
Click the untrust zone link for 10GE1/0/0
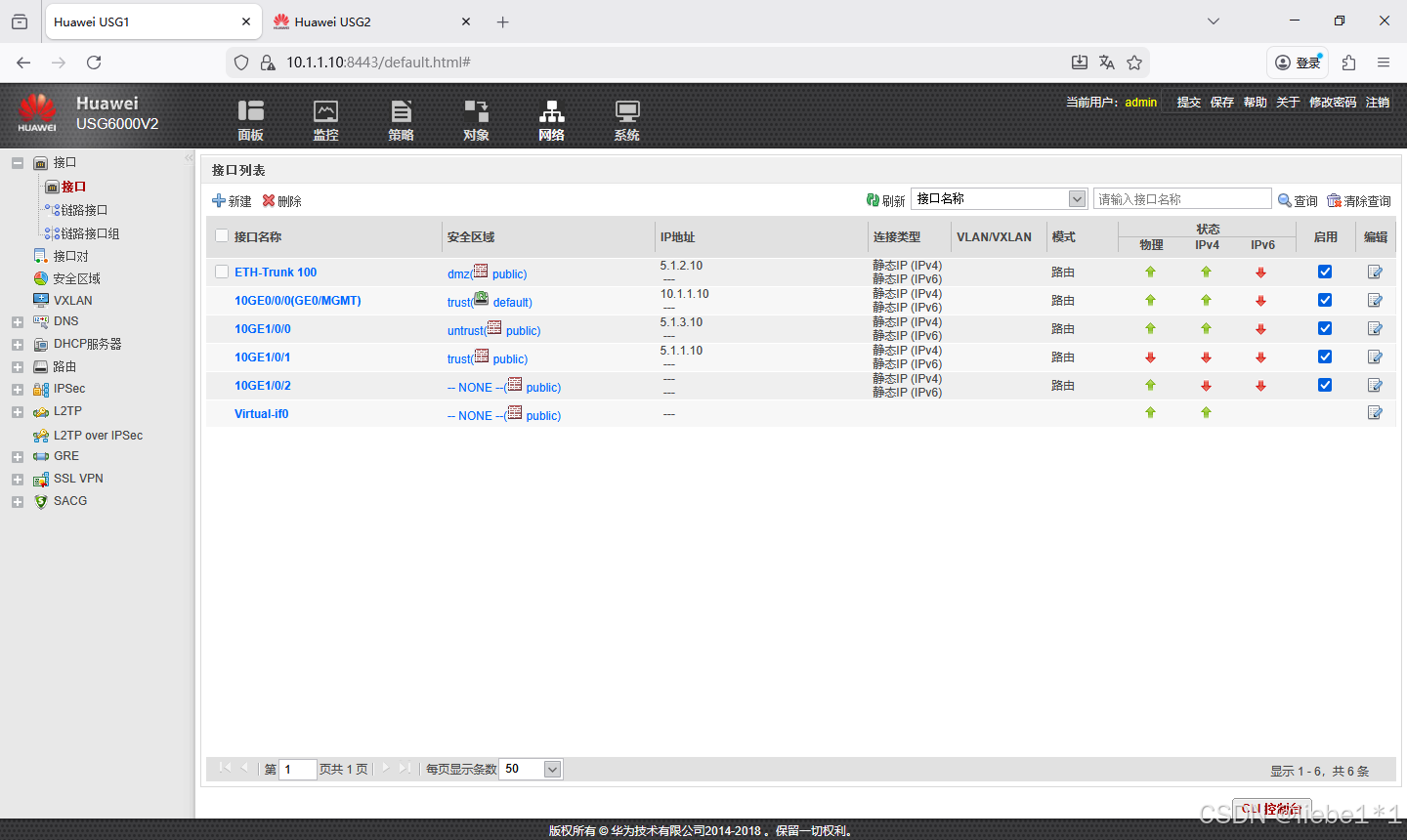point(465,331)
